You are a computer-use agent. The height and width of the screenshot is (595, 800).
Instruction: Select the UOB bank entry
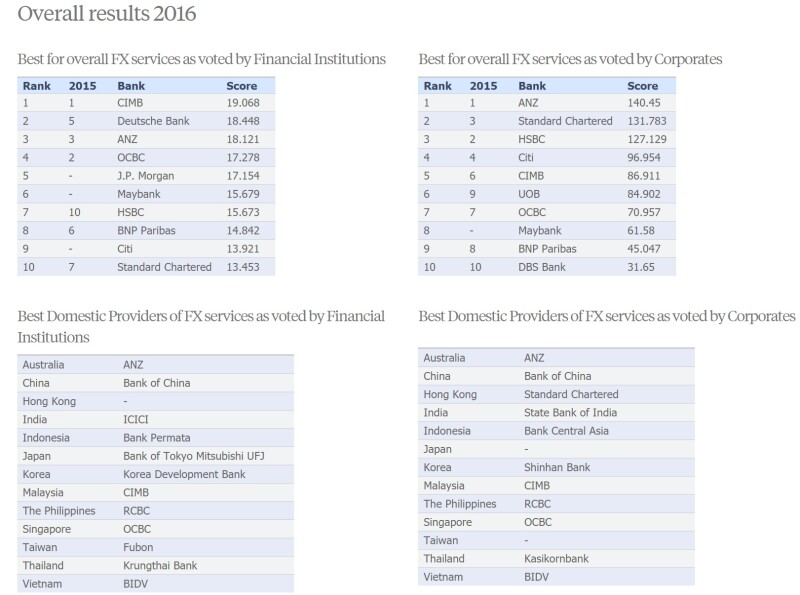[x=531, y=194]
